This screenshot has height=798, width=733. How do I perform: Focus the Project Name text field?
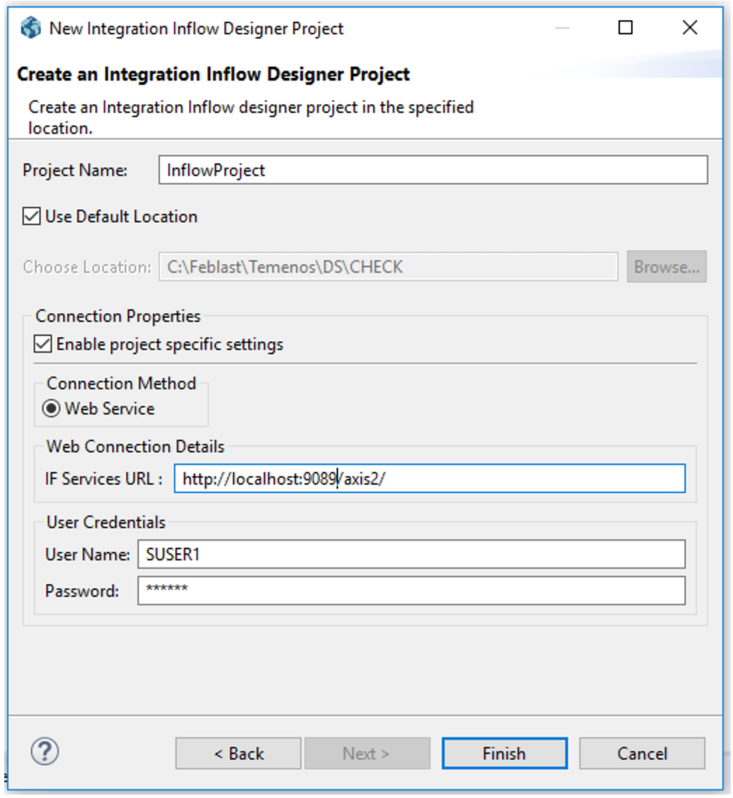point(432,170)
